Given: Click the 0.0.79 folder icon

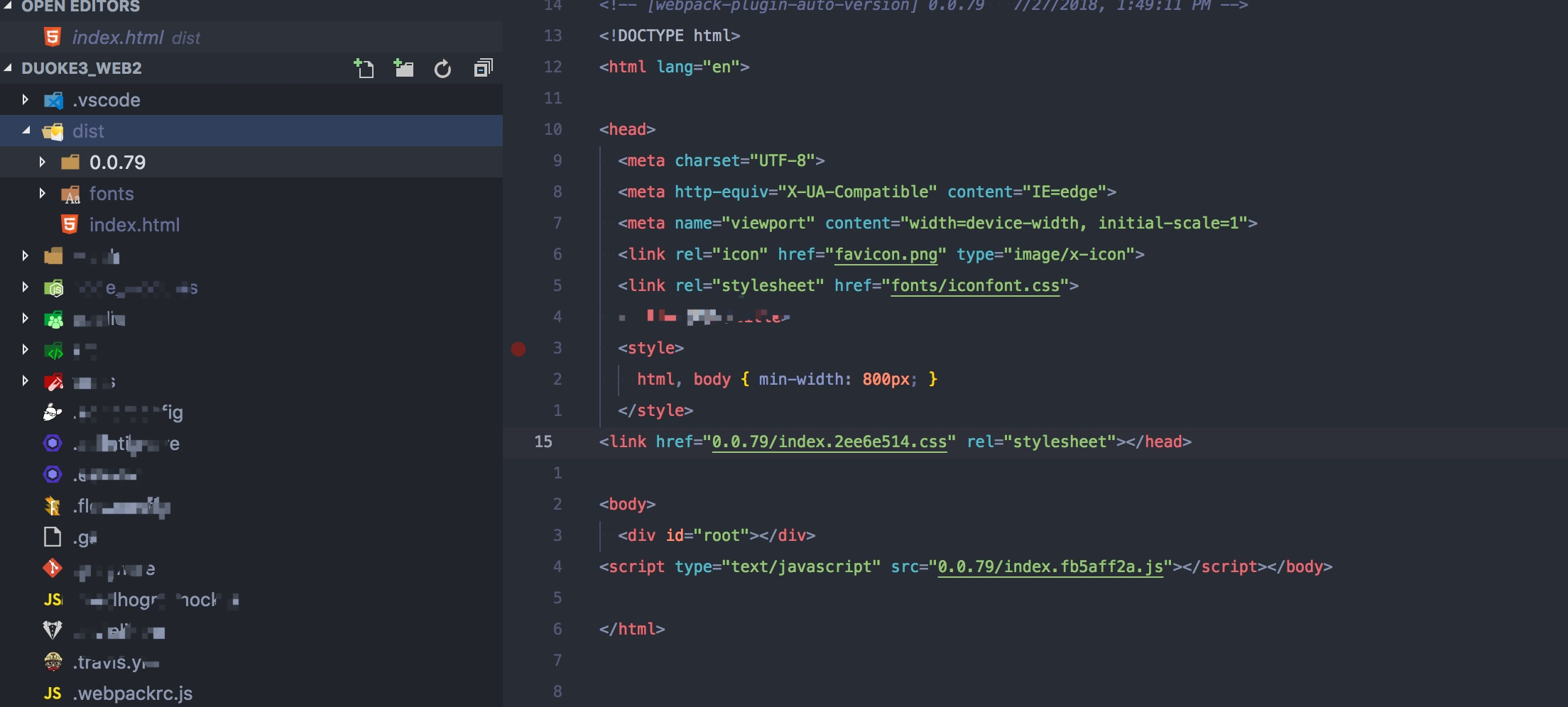Looking at the screenshot, I should pyautogui.click(x=70, y=163).
